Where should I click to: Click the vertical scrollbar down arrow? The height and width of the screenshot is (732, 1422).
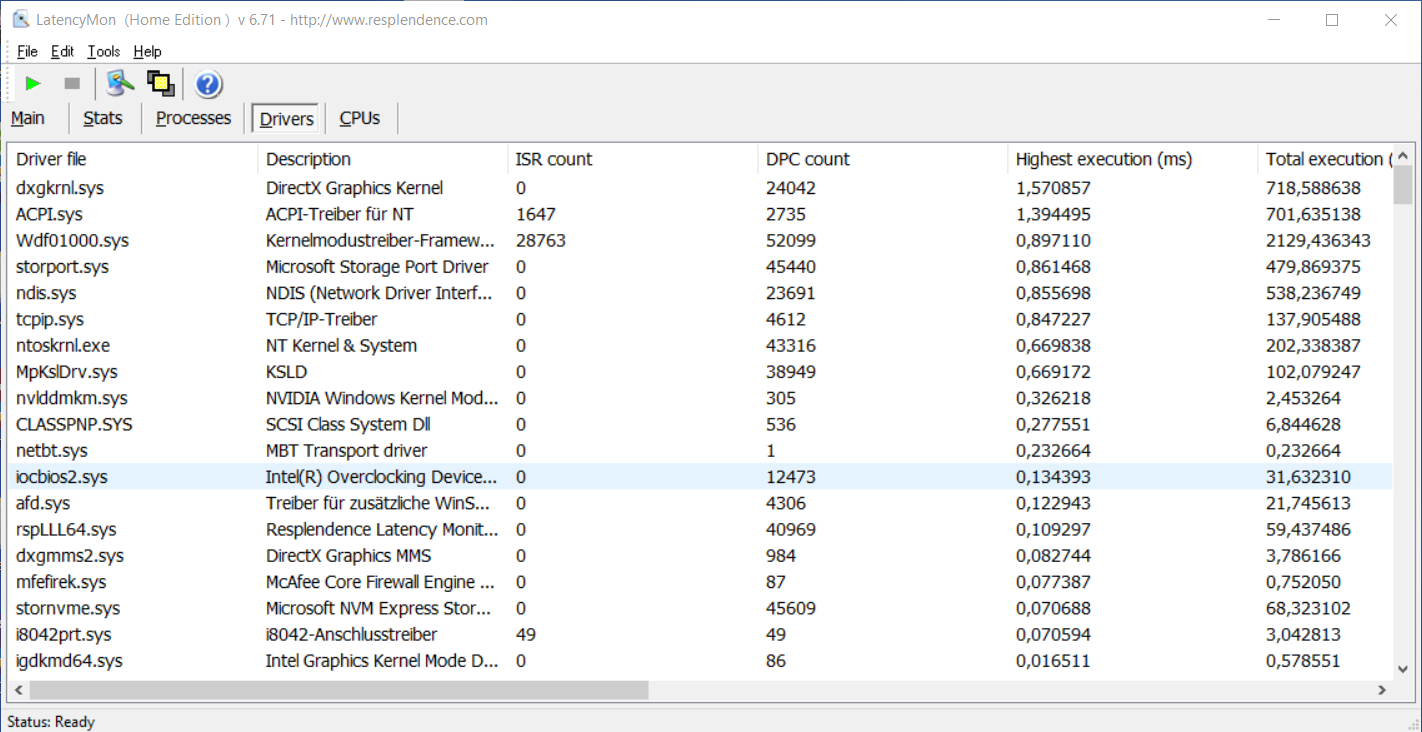pos(1403,670)
